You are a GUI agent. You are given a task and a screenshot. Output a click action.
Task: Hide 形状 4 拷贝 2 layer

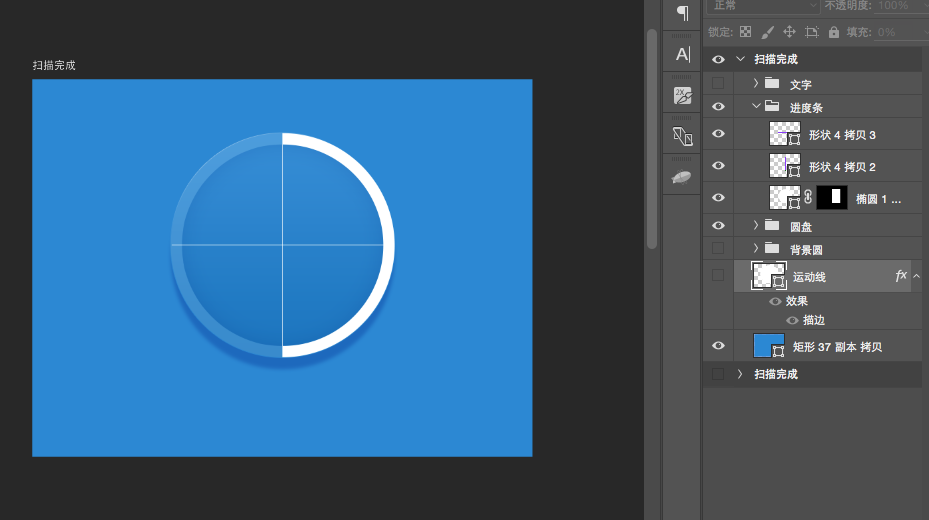(x=718, y=166)
